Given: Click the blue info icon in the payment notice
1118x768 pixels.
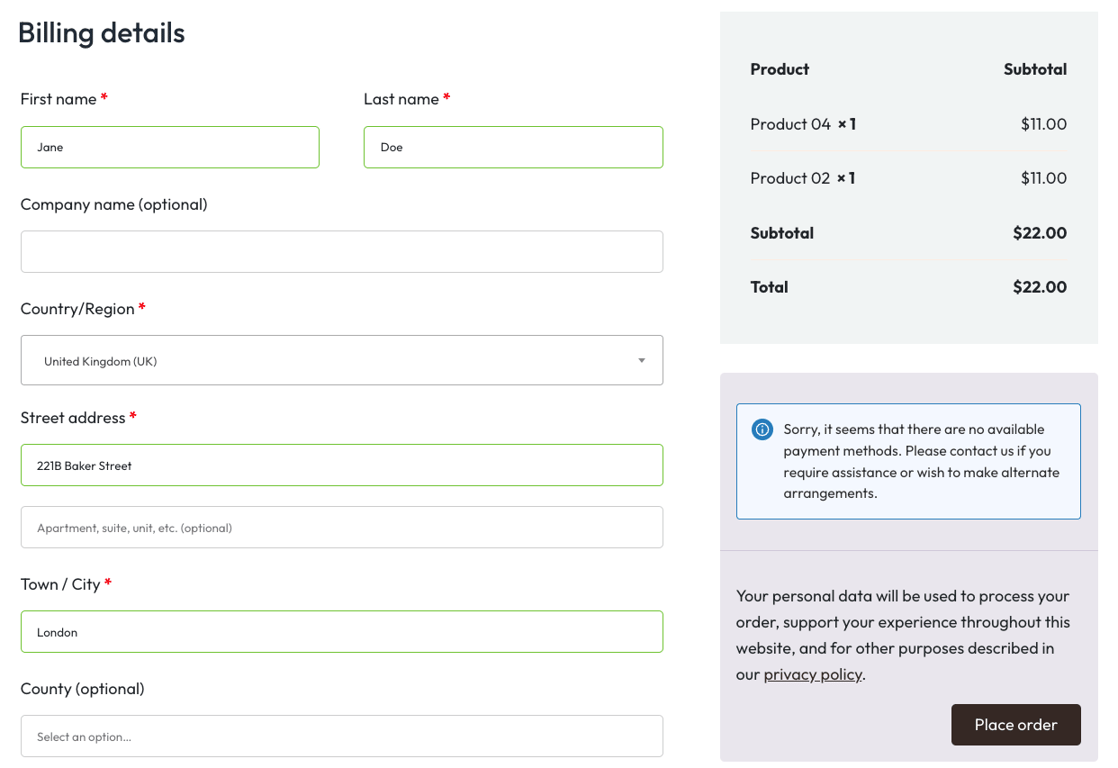Looking at the screenshot, I should (x=761, y=428).
